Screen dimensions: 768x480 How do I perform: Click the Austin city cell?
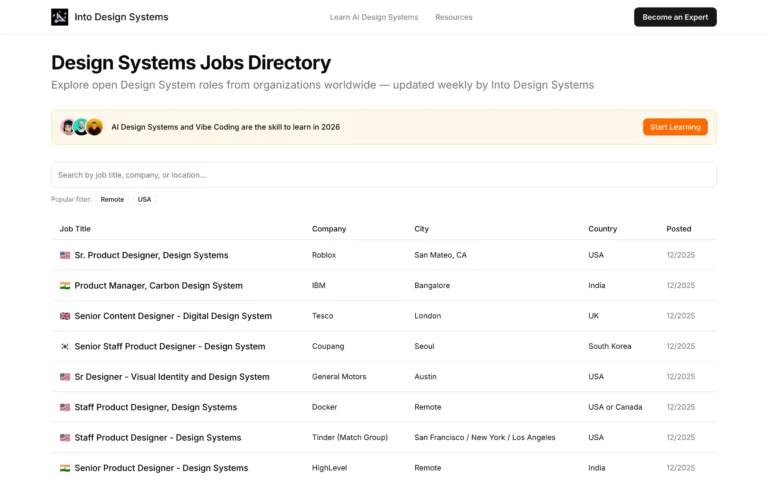(425, 377)
